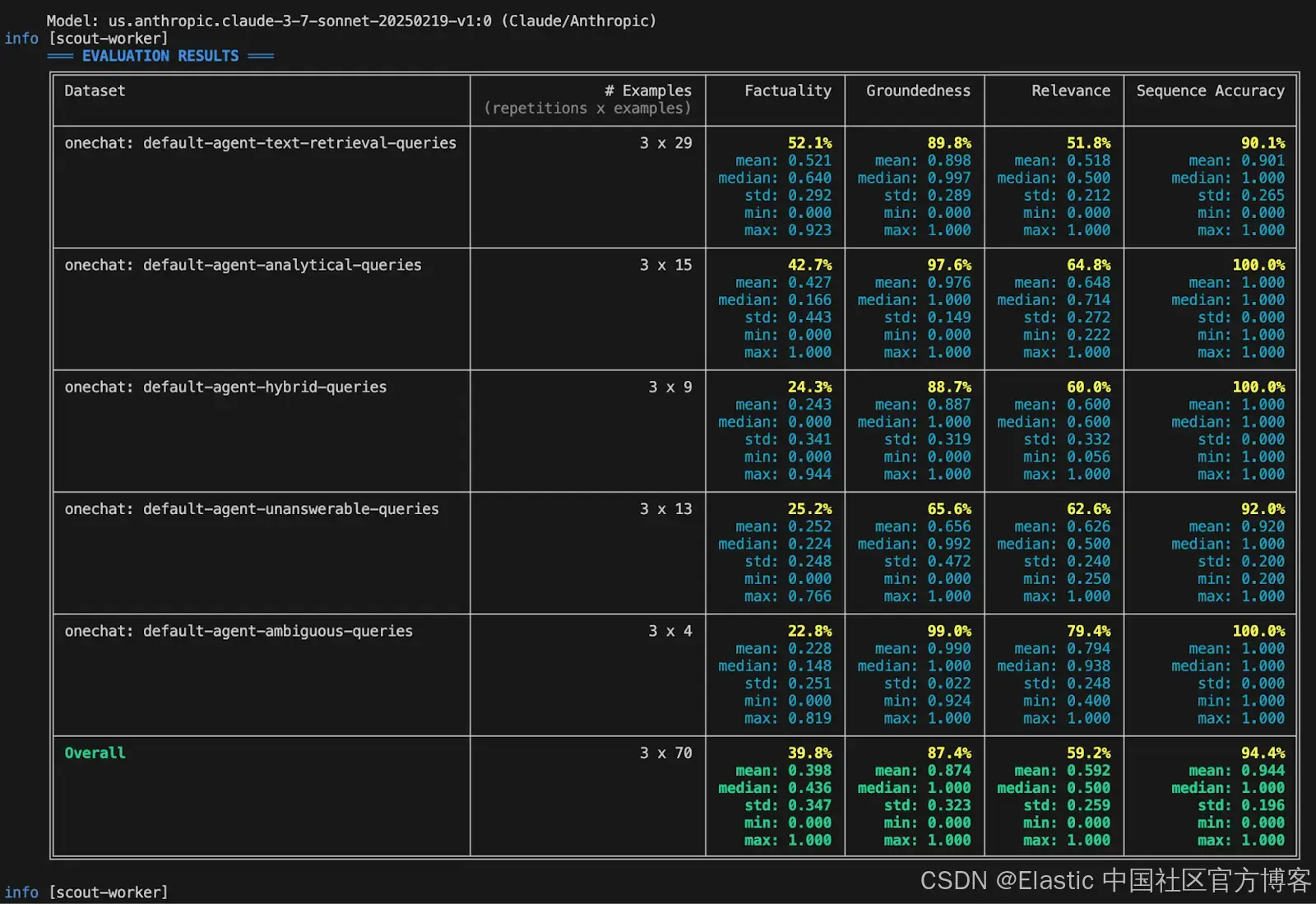Click the '79.4%' Relevance score
This screenshot has width=1316, height=904.
point(1088,631)
